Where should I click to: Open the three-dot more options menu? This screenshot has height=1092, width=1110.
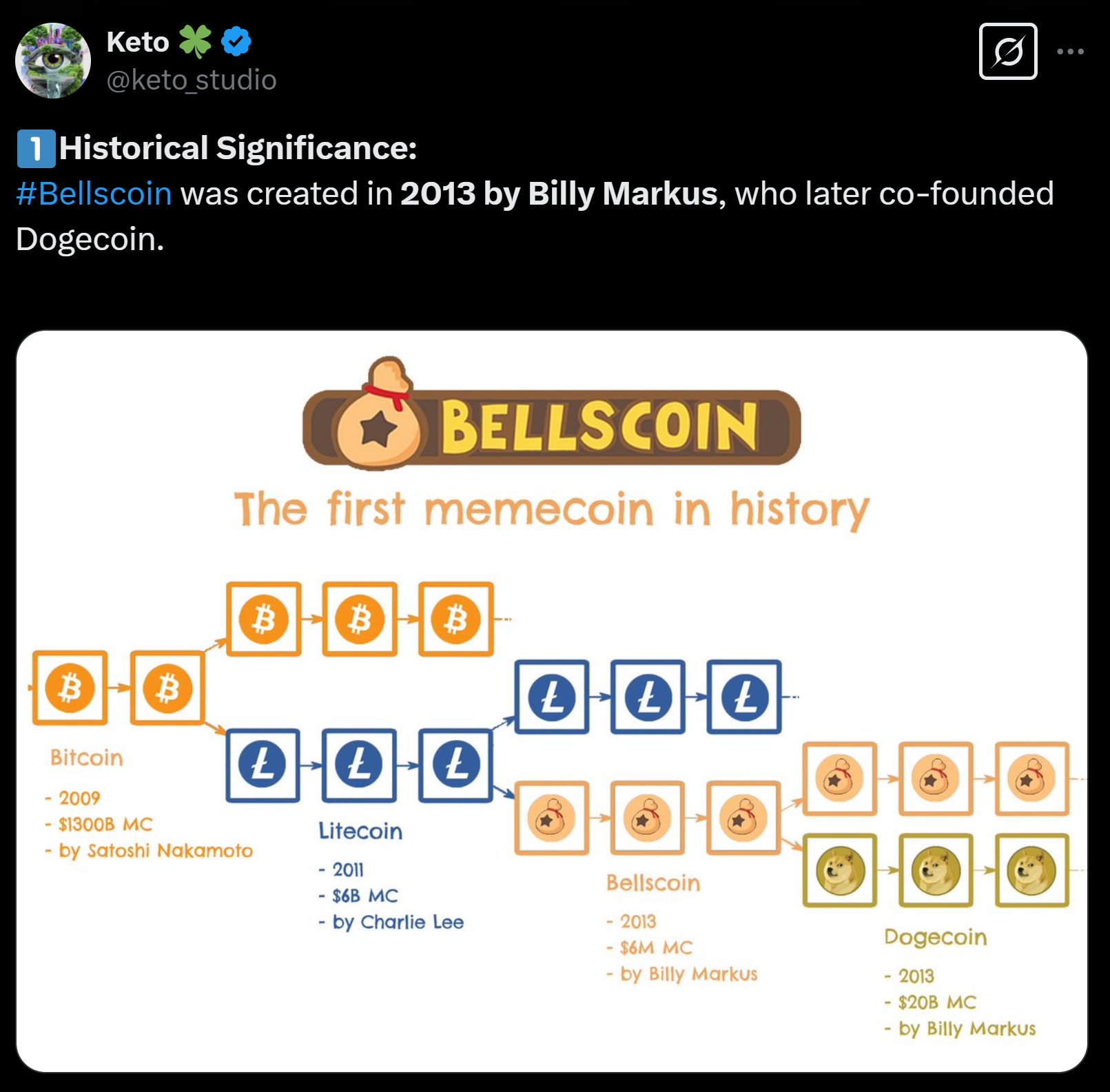tap(1070, 52)
